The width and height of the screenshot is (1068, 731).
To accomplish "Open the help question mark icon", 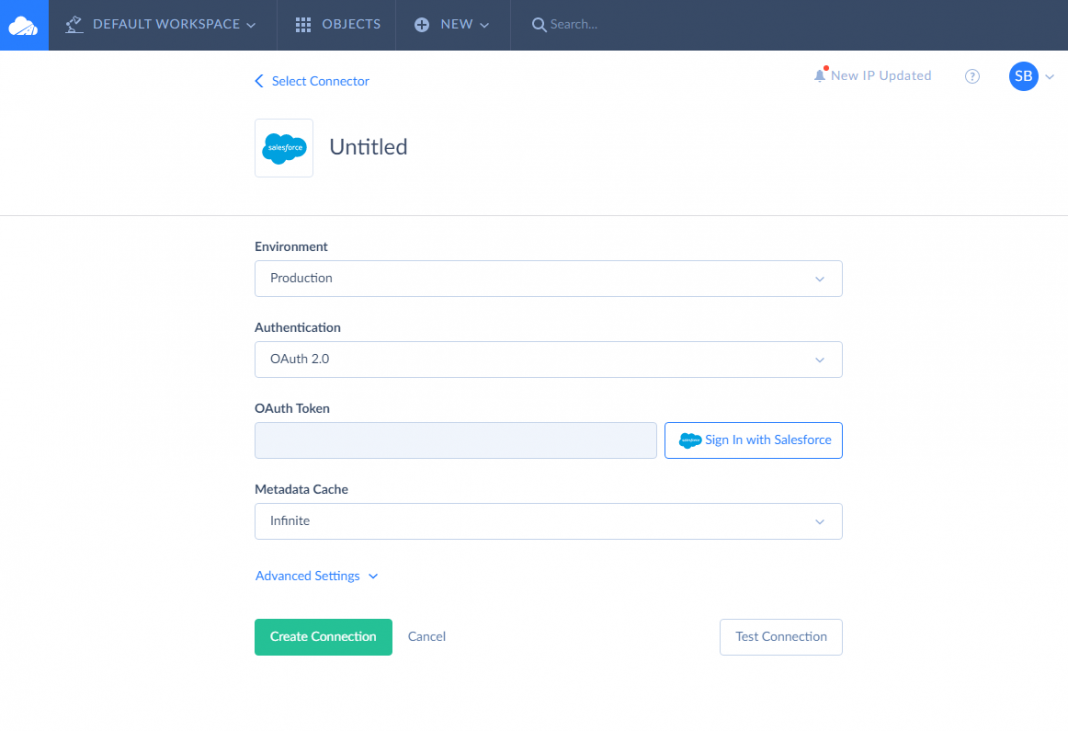I will [x=972, y=76].
